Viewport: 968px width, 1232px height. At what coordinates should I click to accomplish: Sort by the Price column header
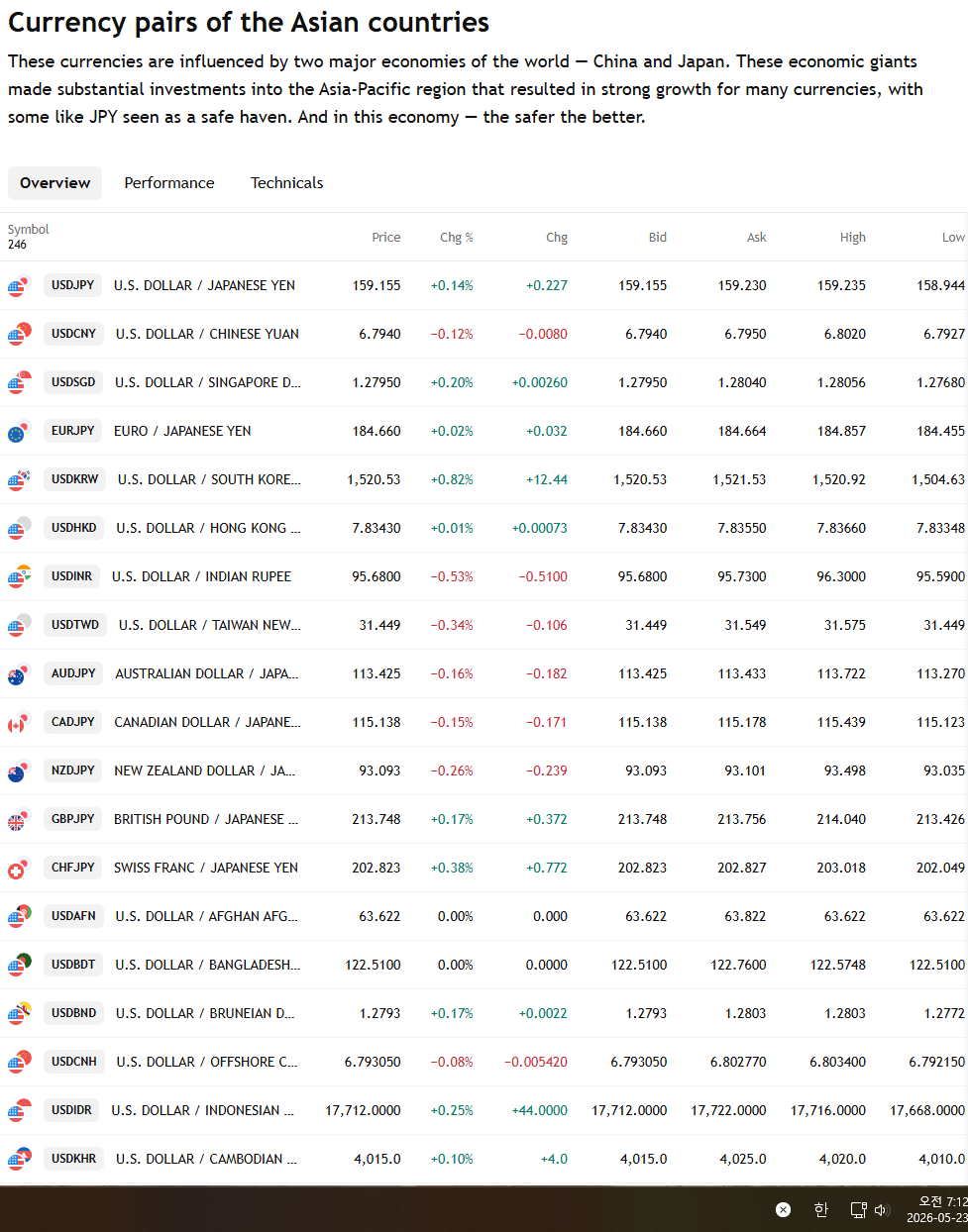click(386, 238)
